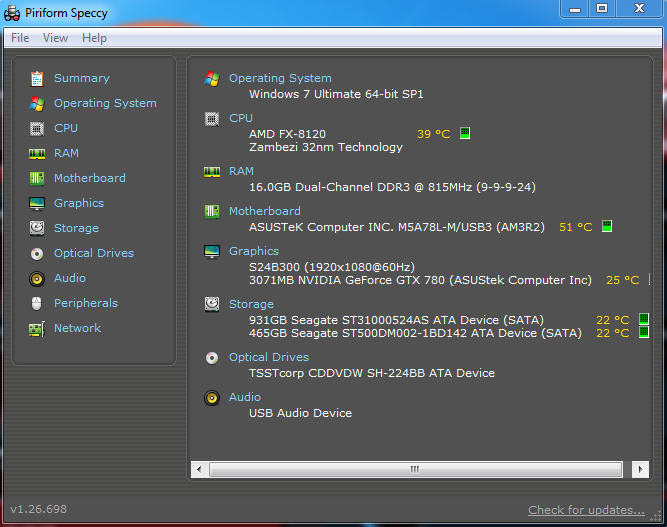Click the motherboard 51 °C temperature indicator icon

[x=607, y=226]
